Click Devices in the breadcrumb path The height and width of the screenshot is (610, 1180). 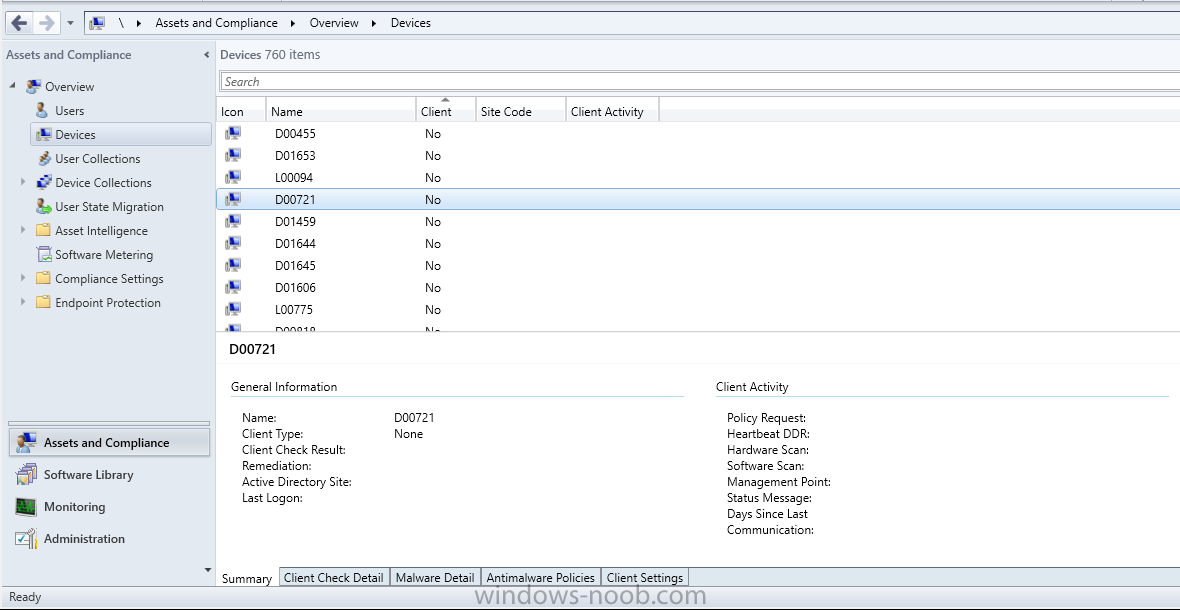[411, 23]
